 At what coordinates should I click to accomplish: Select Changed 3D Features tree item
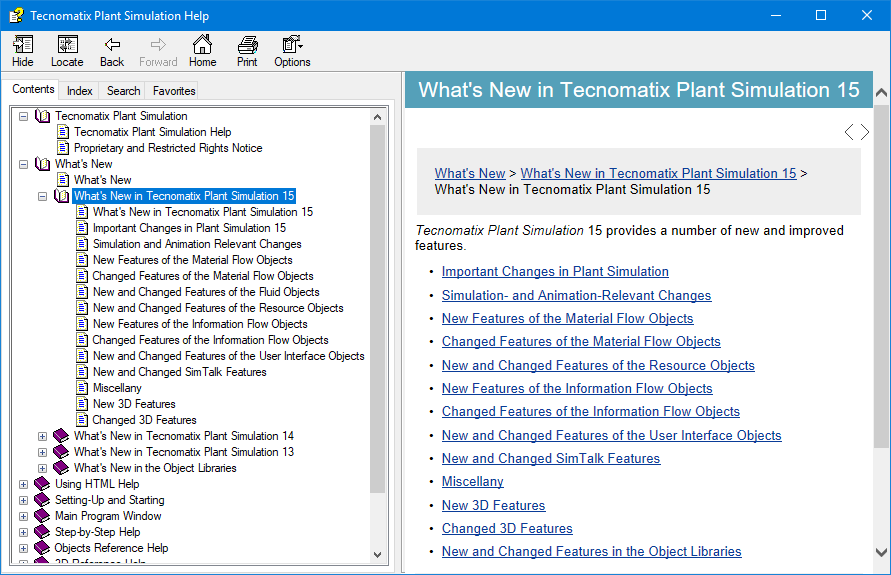tap(144, 420)
